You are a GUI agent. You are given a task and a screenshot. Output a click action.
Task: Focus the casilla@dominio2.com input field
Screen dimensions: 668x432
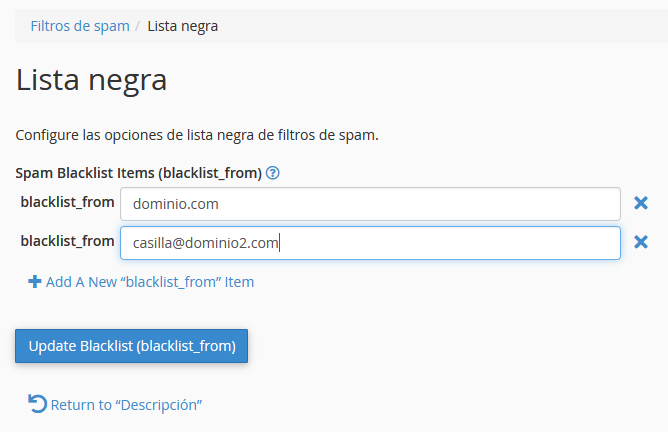pyautogui.click(x=370, y=243)
